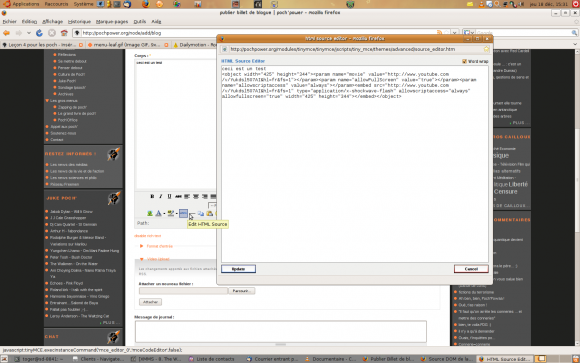
Task: Click in the HTML source text area
Action: pyautogui.click(x=355, y=164)
